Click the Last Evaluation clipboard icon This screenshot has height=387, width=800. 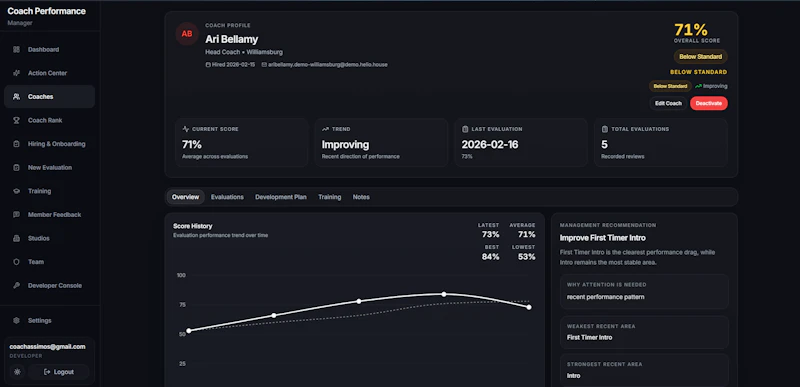(465, 129)
